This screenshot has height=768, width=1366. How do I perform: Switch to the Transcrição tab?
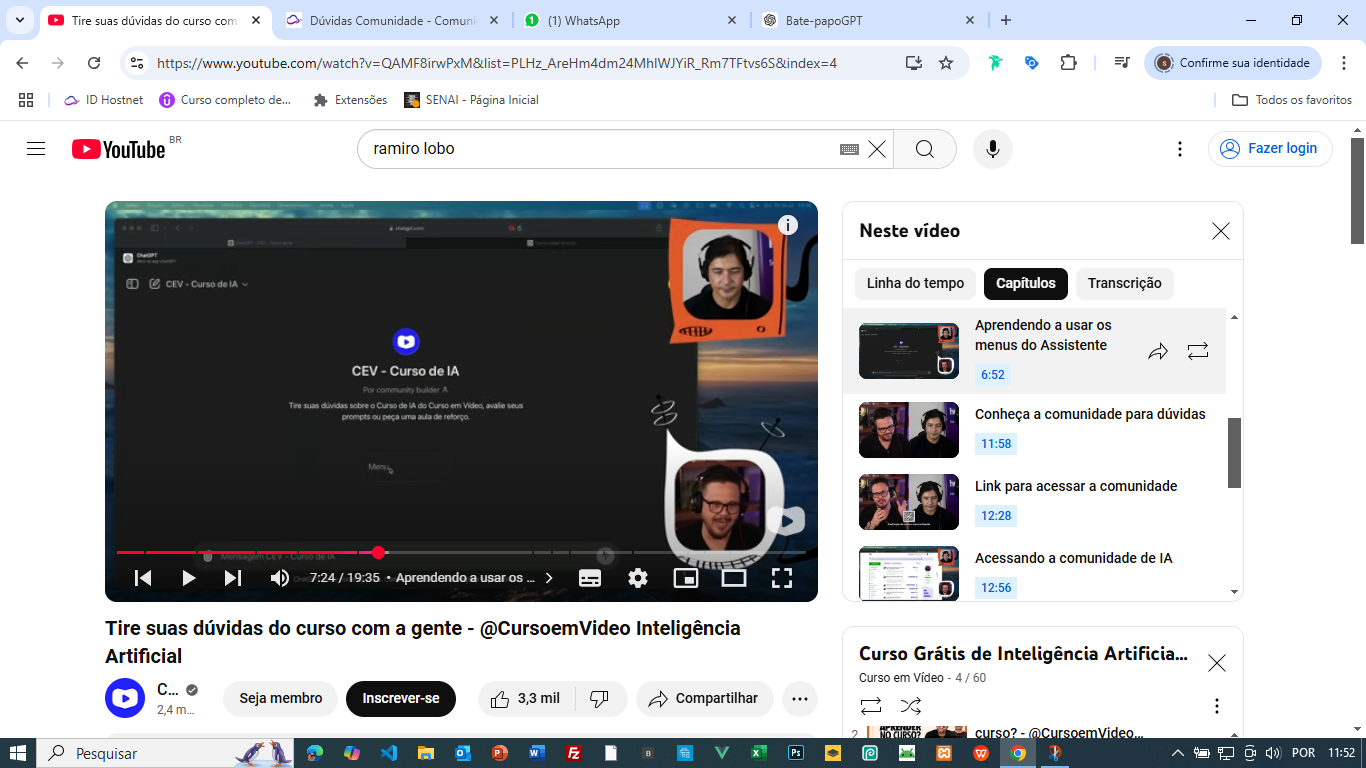(x=1125, y=284)
